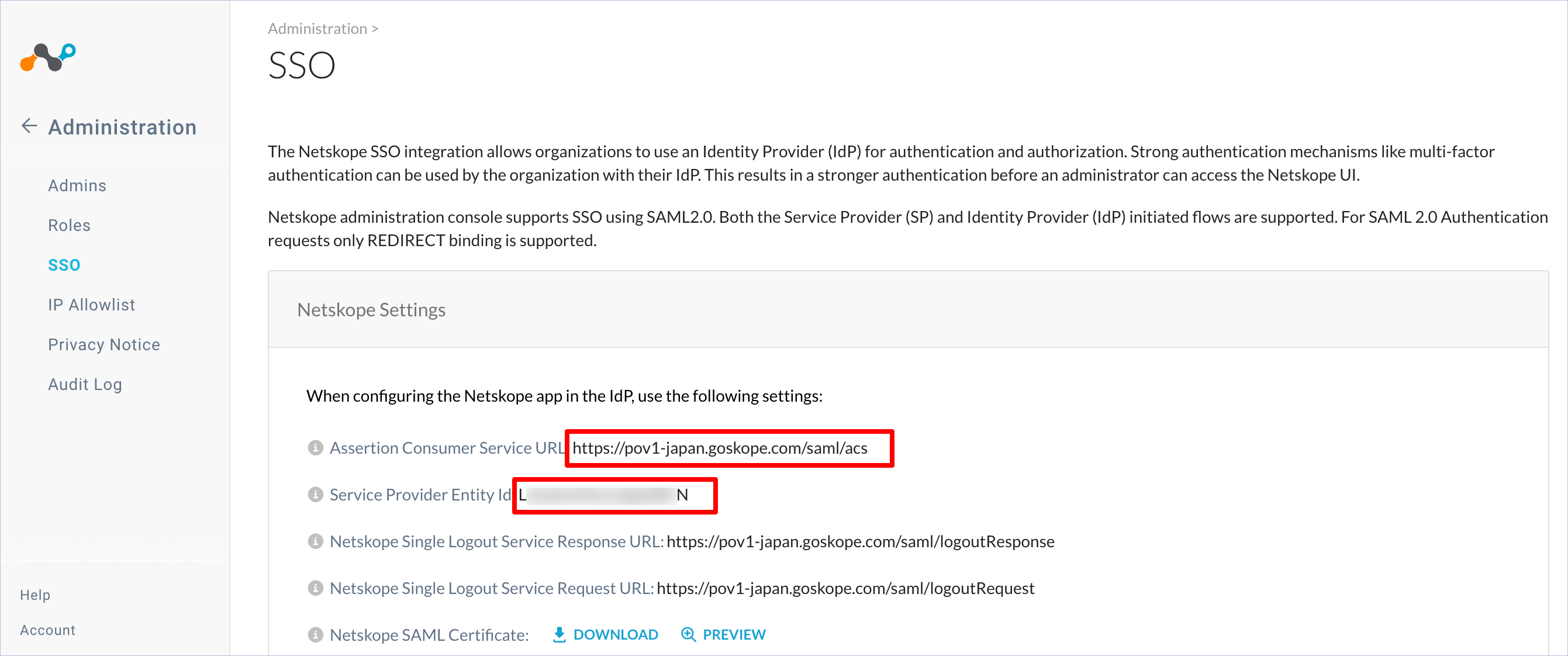Click the Netskope logo icon
This screenshot has width=1568, height=656.
pos(47,57)
